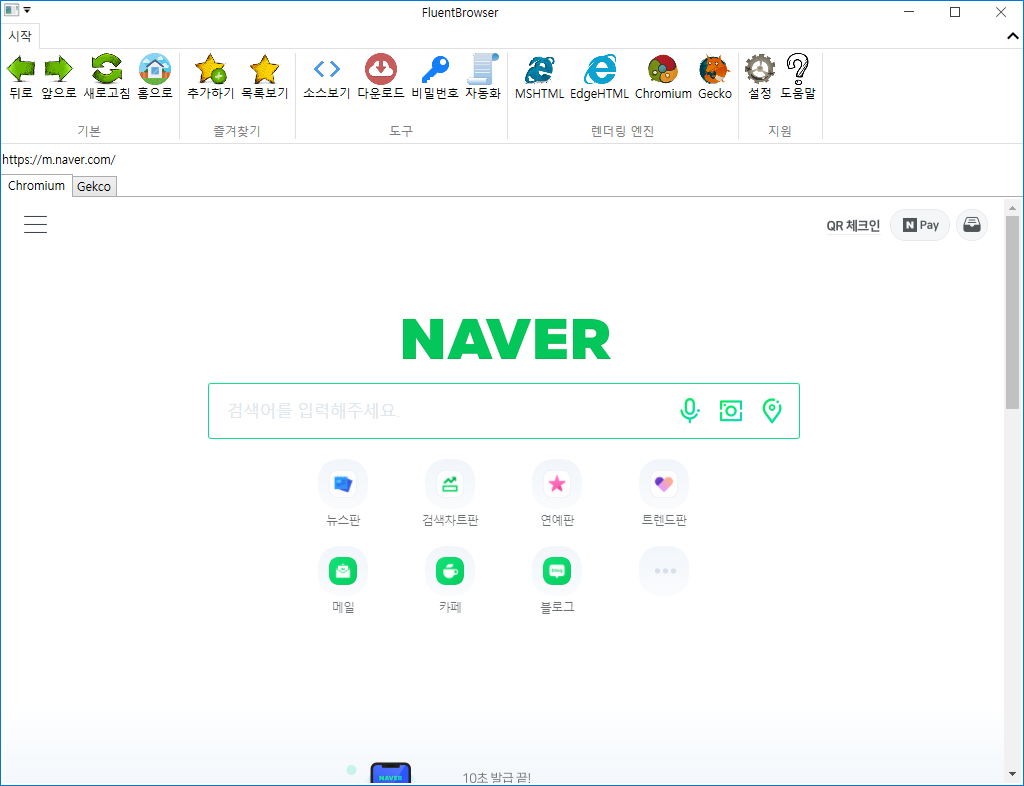Go back with the 뒤로 arrow

pos(21,76)
